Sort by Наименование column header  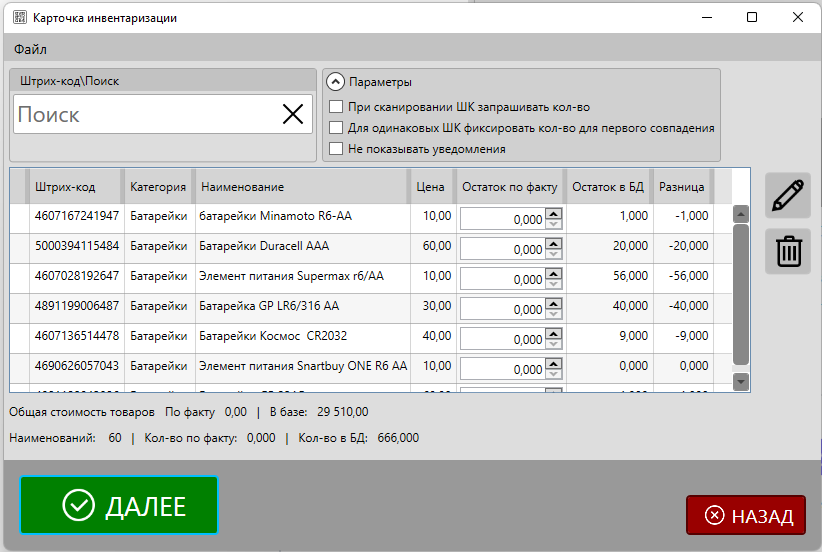pos(243,187)
